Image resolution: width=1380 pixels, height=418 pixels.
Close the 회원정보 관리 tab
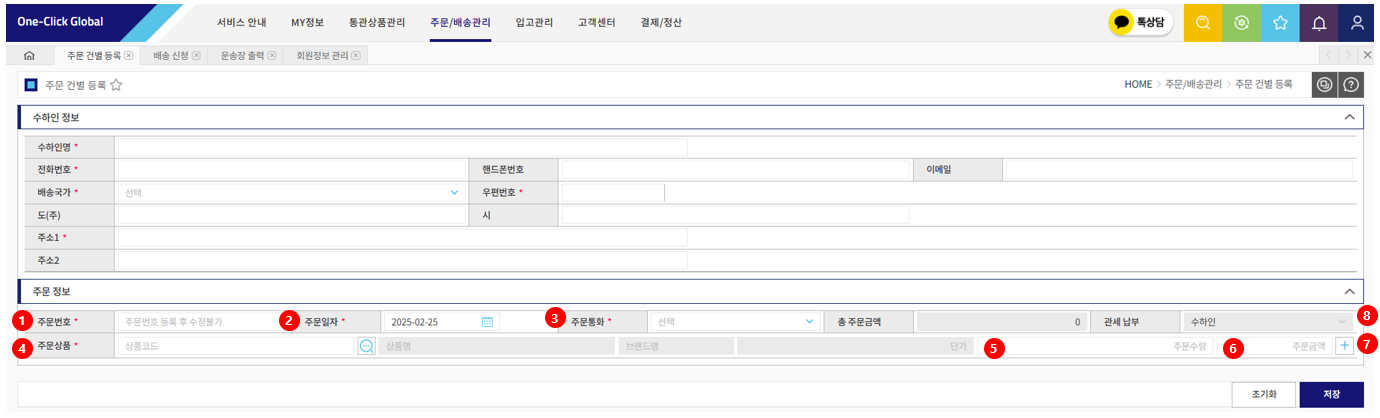tap(356, 55)
